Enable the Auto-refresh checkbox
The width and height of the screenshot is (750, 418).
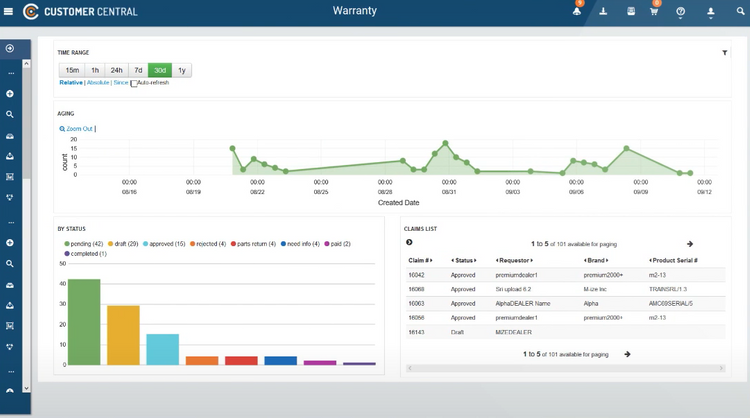(x=134, y=83)
